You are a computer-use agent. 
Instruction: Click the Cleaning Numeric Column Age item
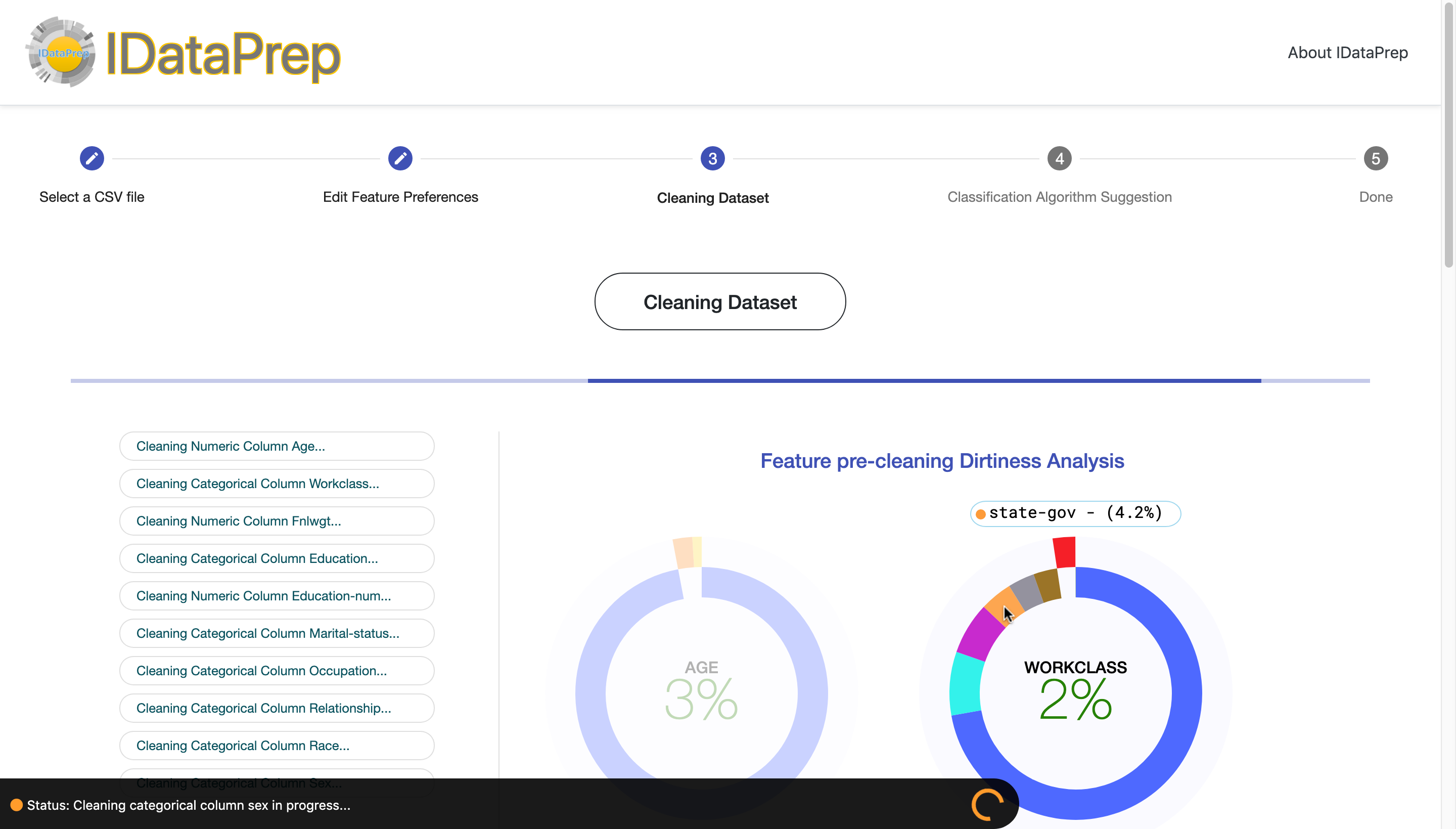pos(277,446)
